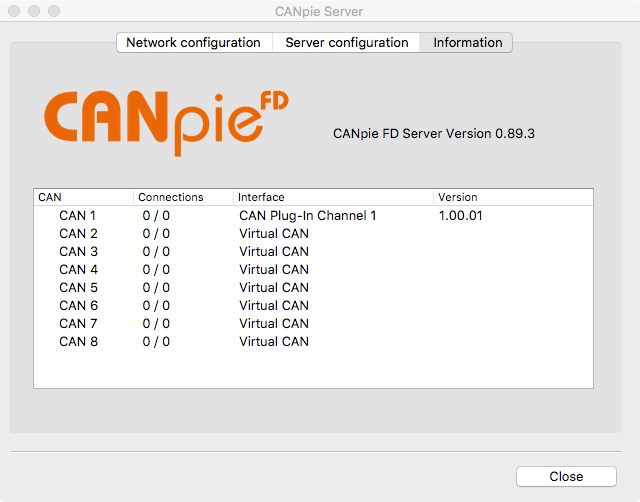Click the Interface column header
The width and height of the screenshot is (640, 502).
pyautogui.click(x=333, y=197)
